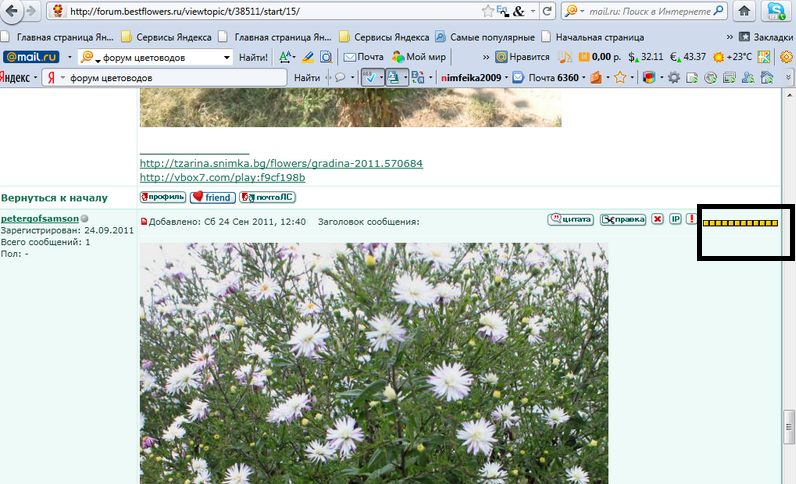This screenshot has height=484, width=796.
Task: Open the Skype toolbar icon
Action: point(777,11)
